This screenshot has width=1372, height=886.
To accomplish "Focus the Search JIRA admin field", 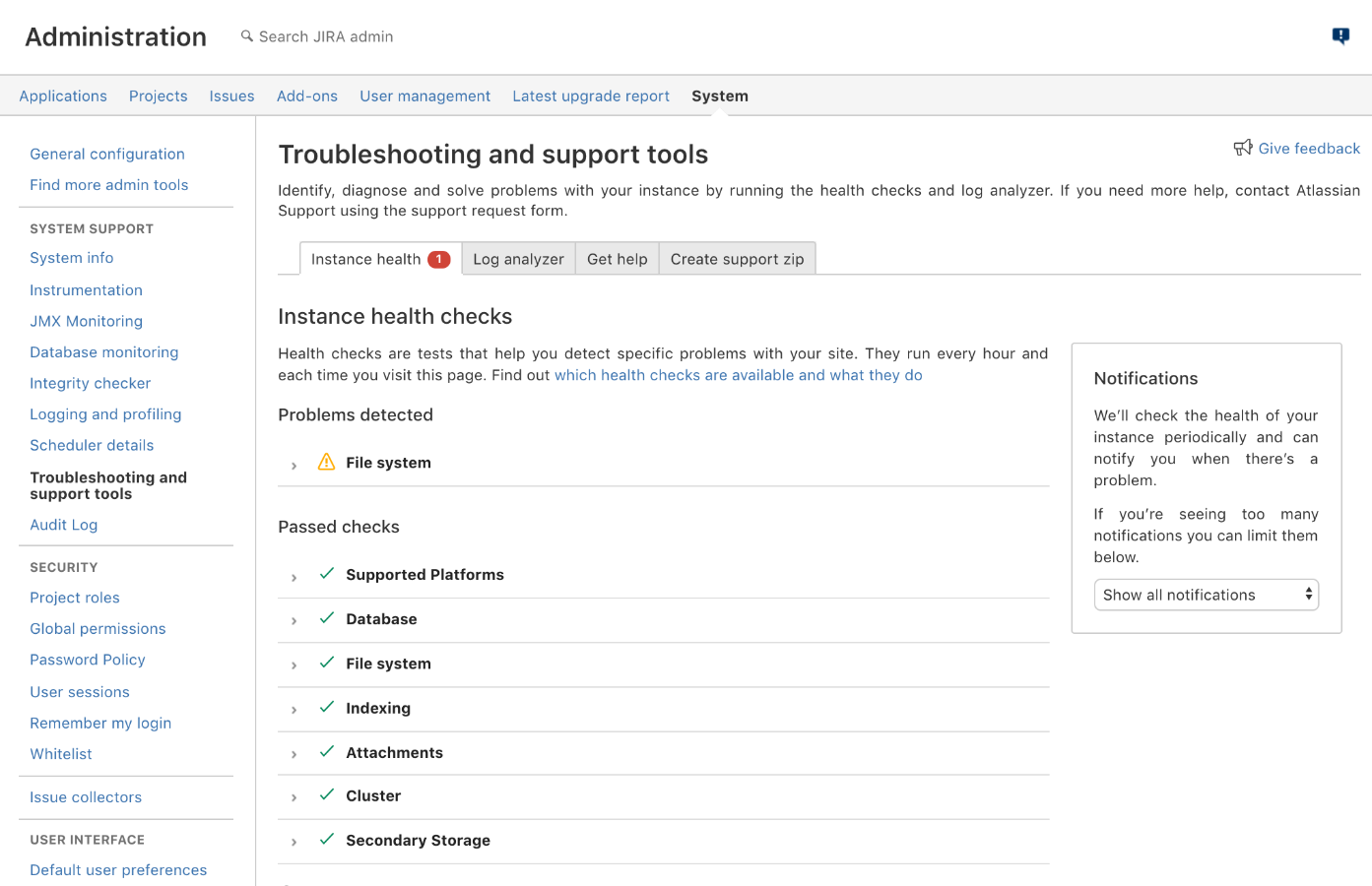I will coord(325,36).
